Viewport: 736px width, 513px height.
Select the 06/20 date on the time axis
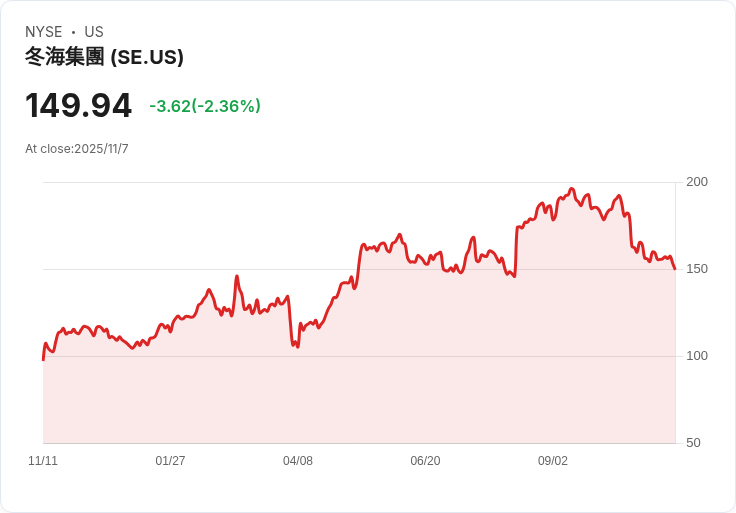coord(425,461)
